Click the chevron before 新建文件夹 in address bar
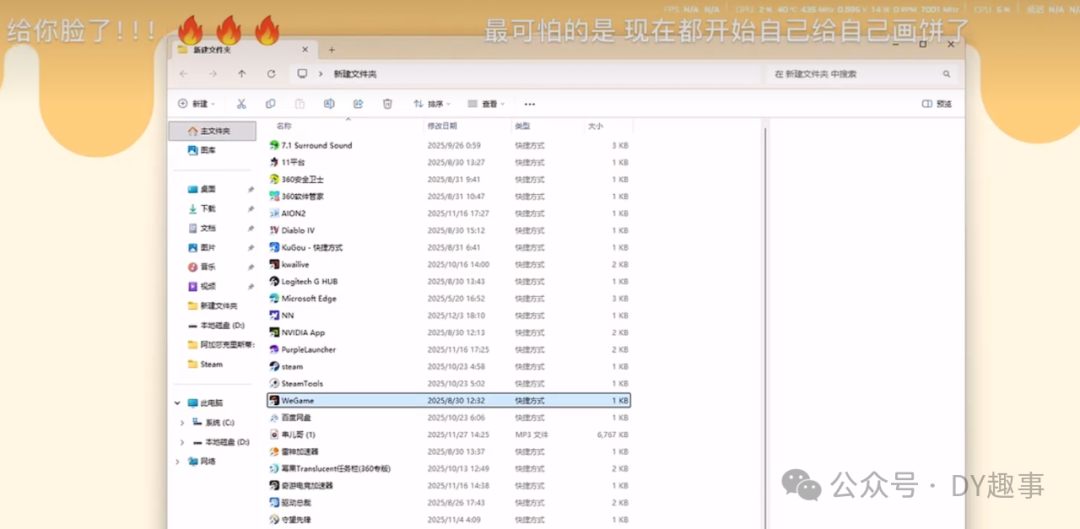 [x=321, y=74]
